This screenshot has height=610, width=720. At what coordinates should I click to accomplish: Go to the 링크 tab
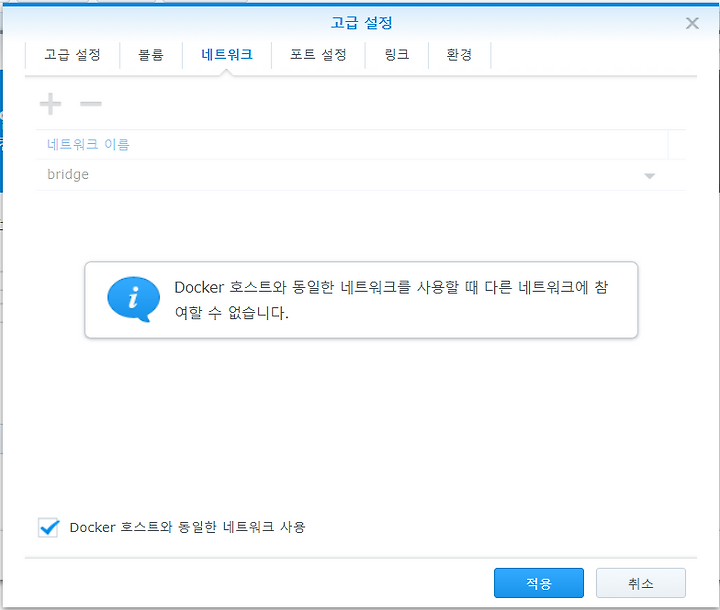(x=397, y=55)
